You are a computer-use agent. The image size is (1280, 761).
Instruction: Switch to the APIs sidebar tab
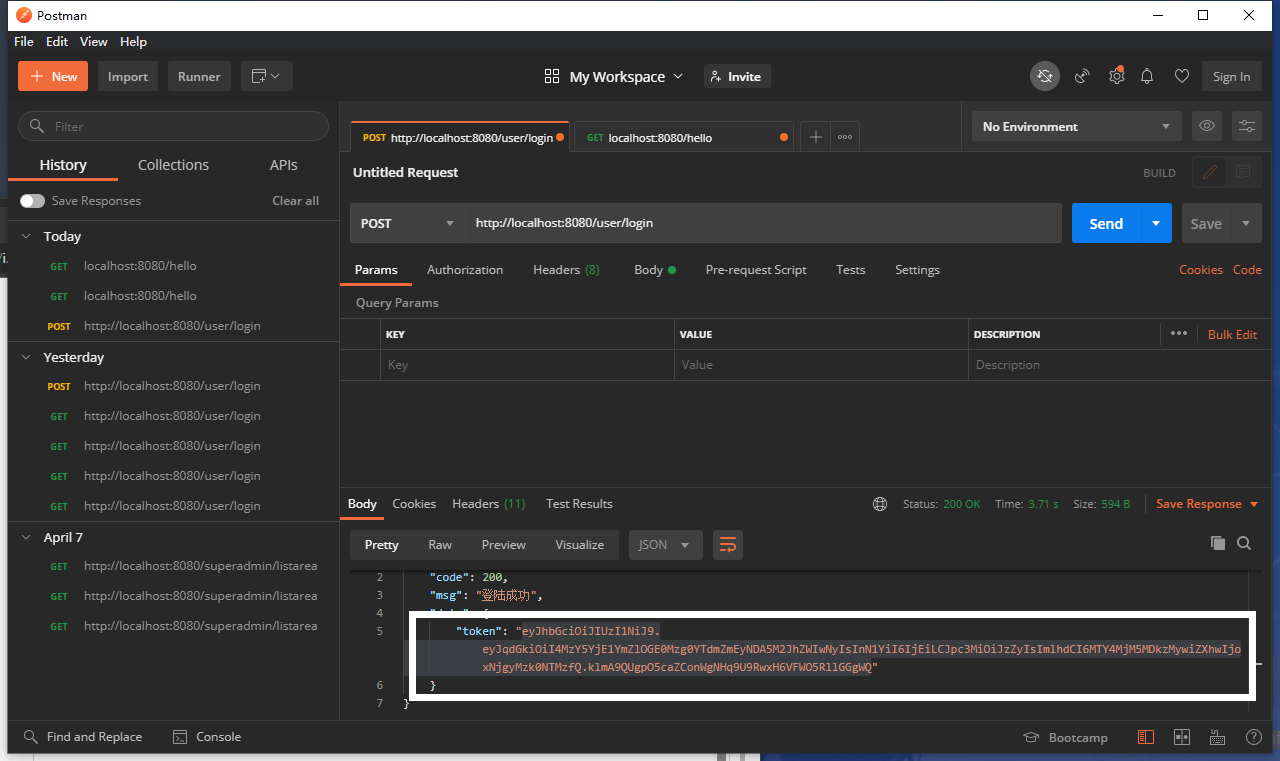[x=284, y=165]
